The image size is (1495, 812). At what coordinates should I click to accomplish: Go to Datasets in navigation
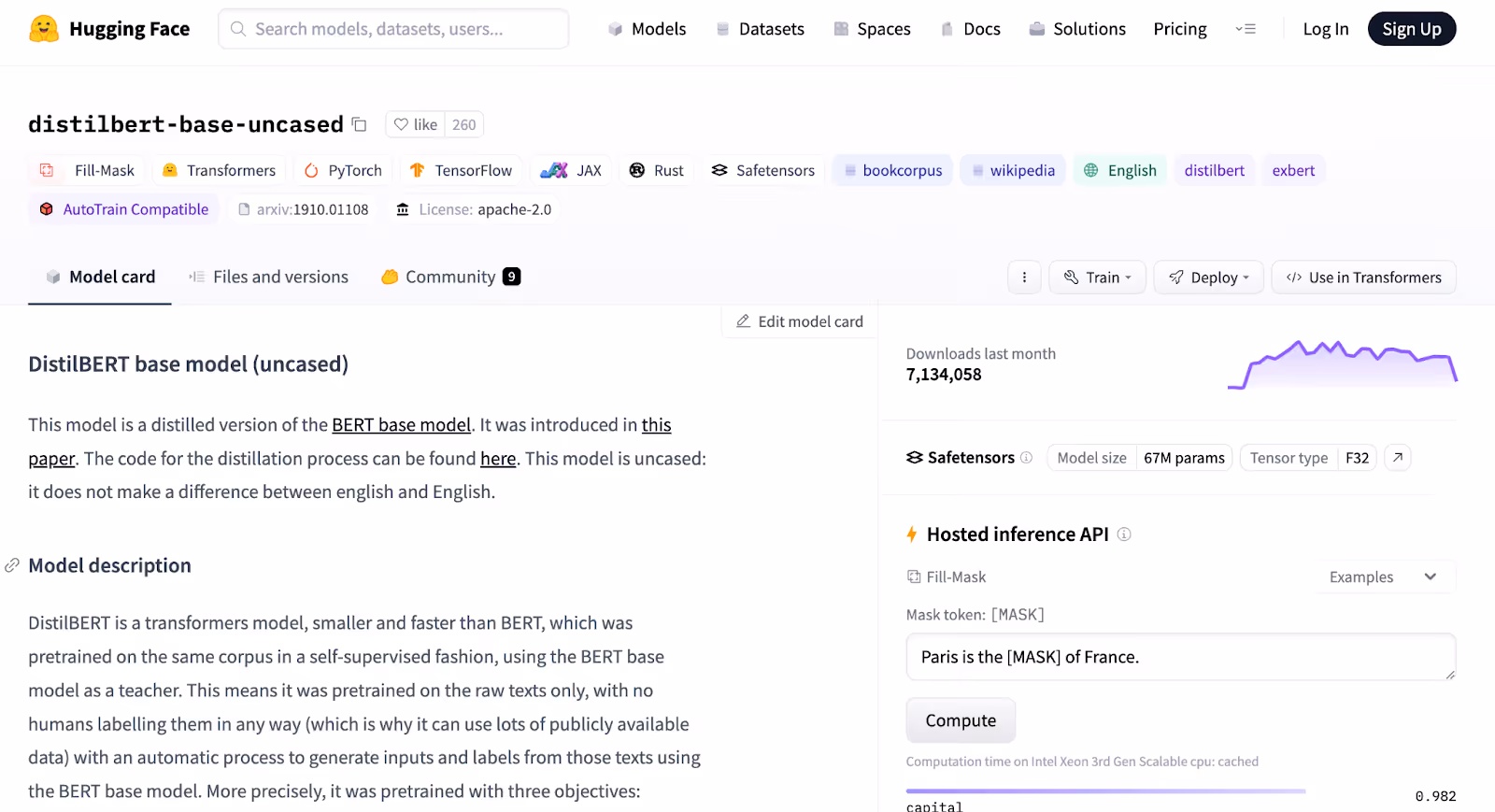coord(760,29)
